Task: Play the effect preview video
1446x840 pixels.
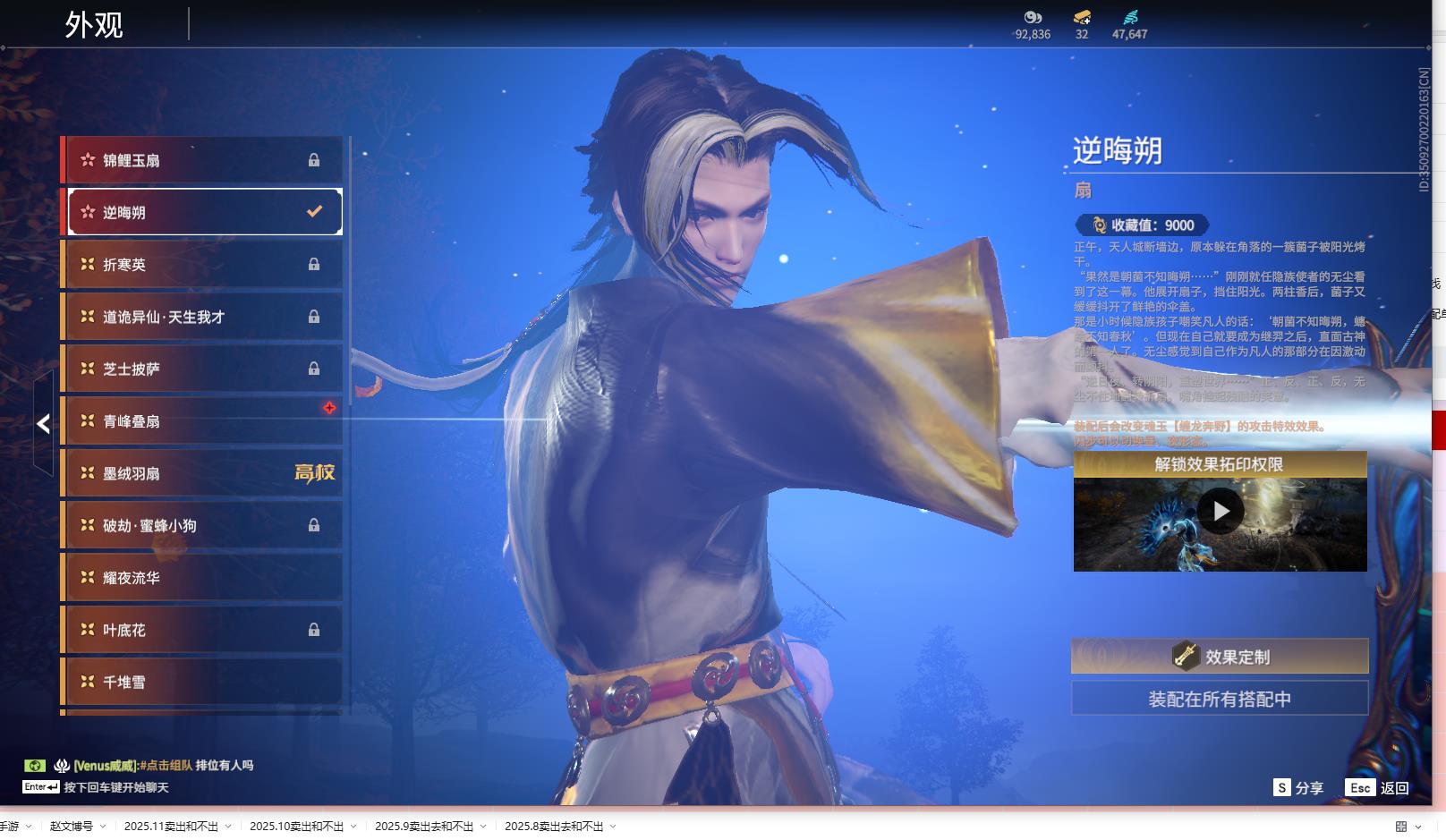Action: 1221,511
